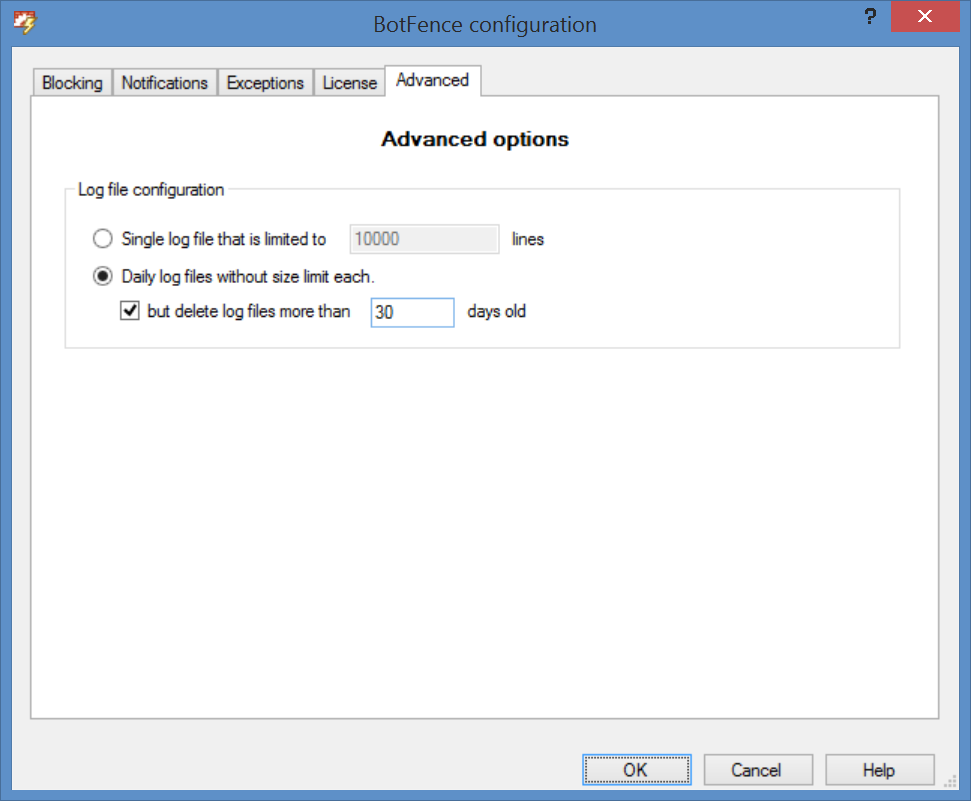Show the License tab

coord(349,83)
